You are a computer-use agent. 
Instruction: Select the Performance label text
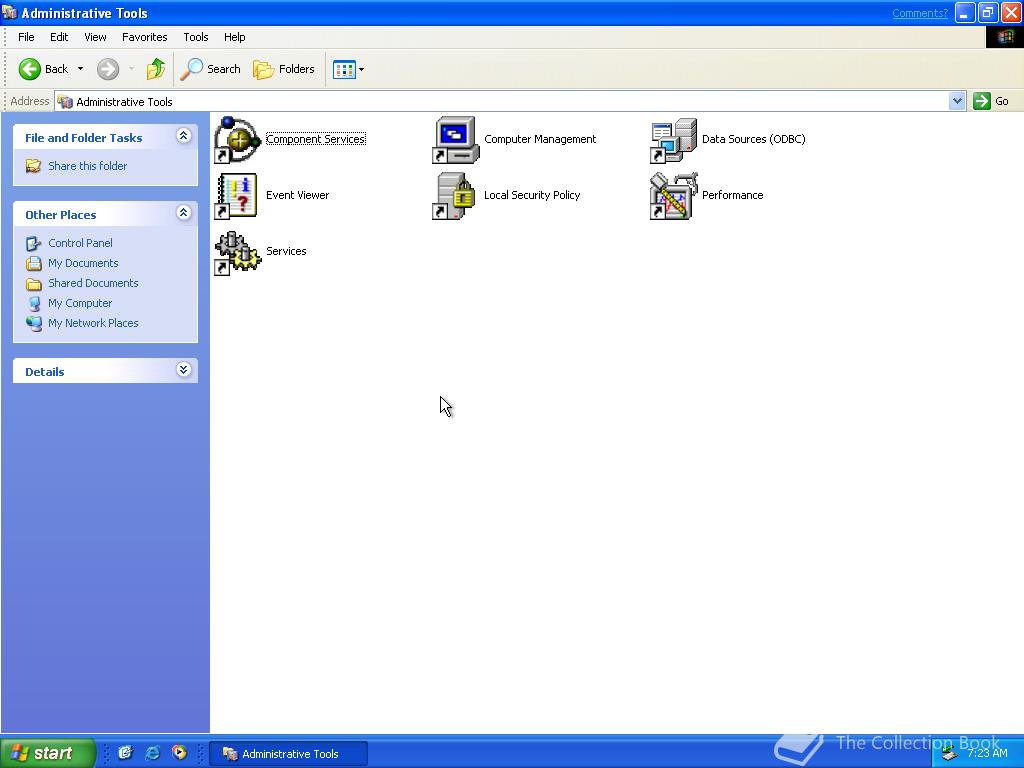point(732,195)
